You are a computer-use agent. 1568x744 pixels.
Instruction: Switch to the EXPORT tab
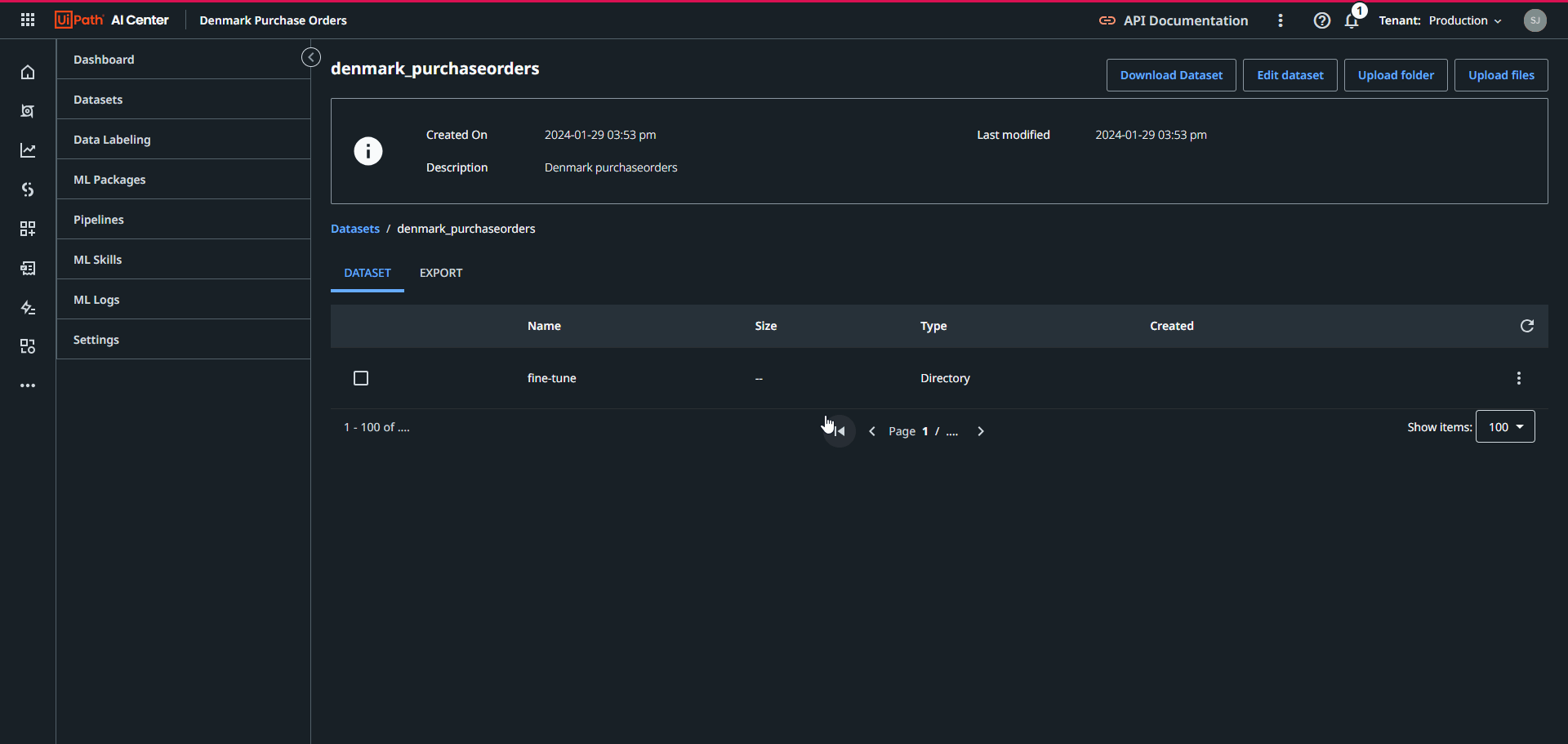(441, 273)
